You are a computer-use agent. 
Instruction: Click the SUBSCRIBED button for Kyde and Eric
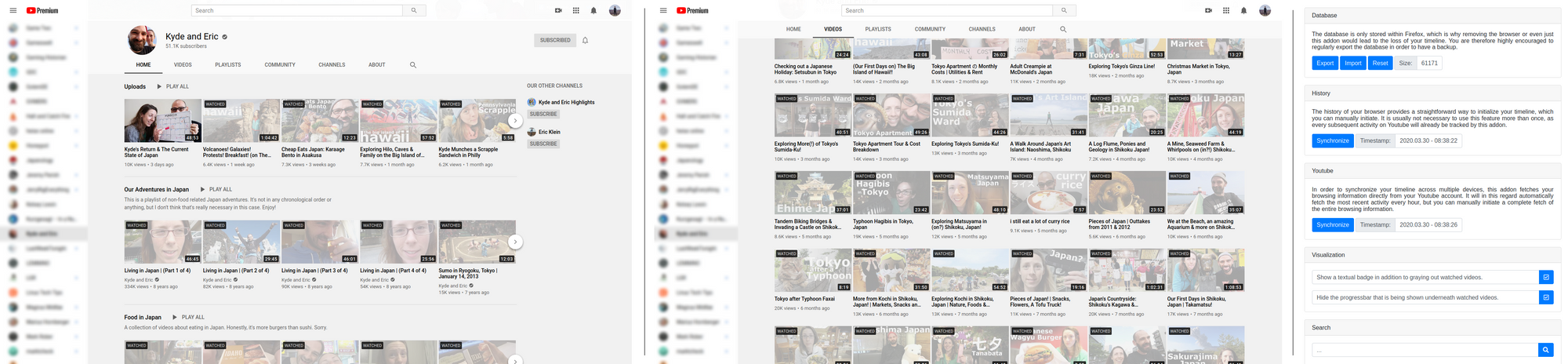click(x=555, y=40)
